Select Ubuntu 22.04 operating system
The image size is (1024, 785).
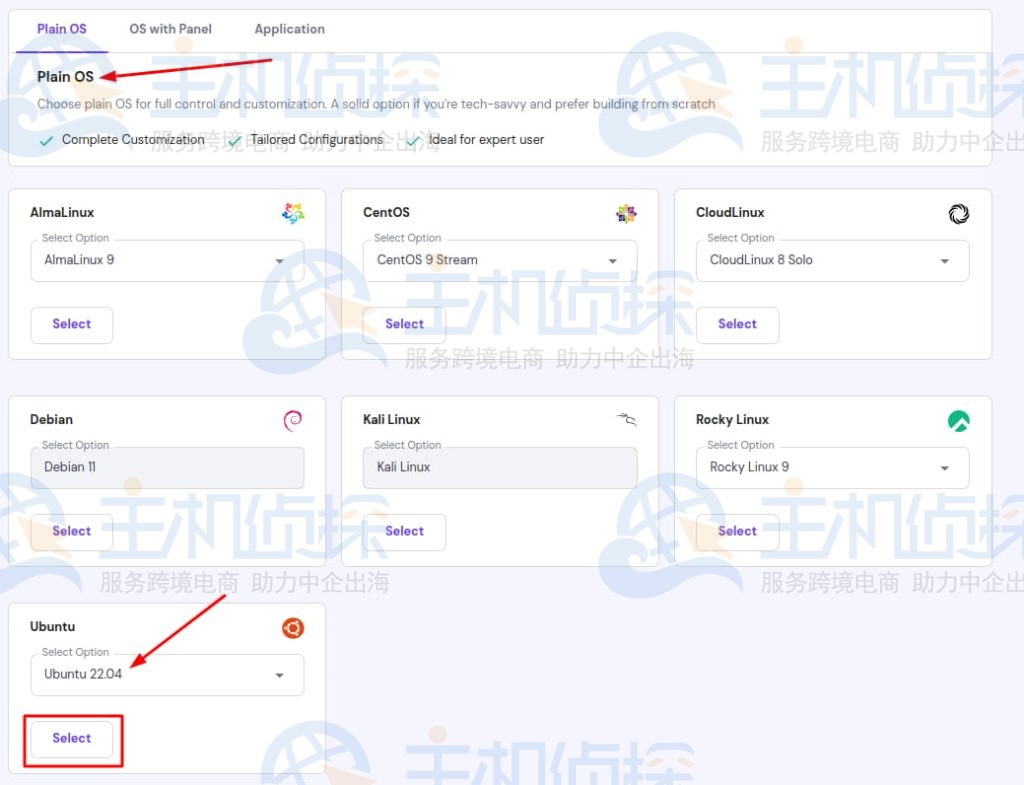(x=71, y=738)
